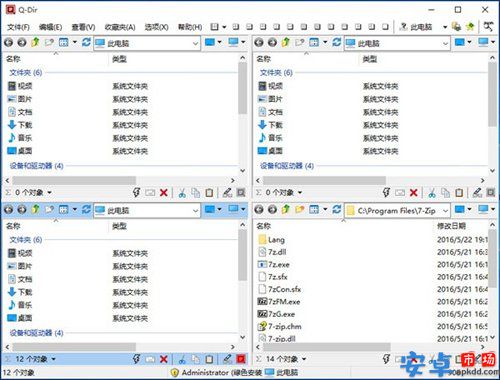Click the first pane layout icon in the main toolbar
The height and width of the screenshot is (380, 500).
(215, 27)
